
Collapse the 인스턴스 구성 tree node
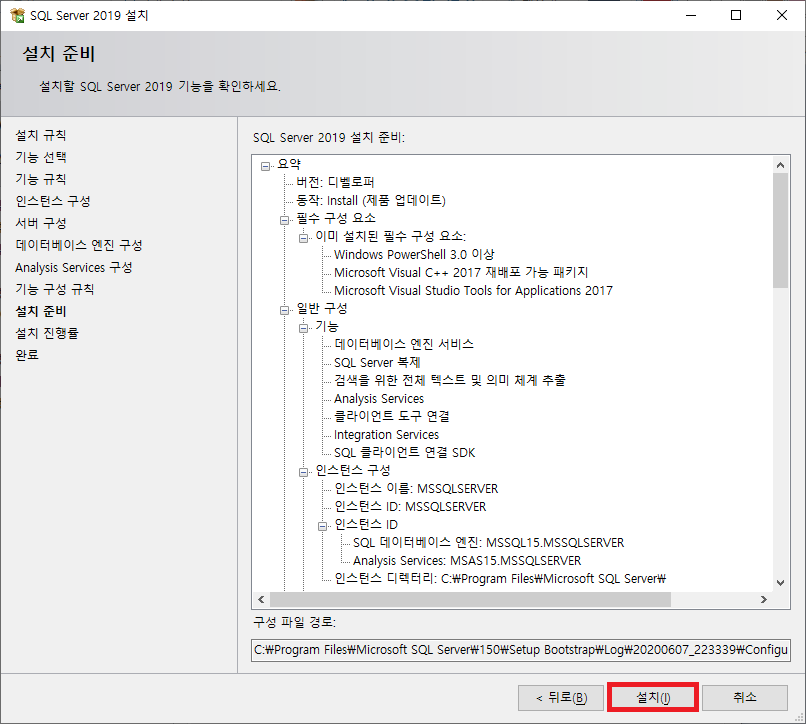[303, 472]
